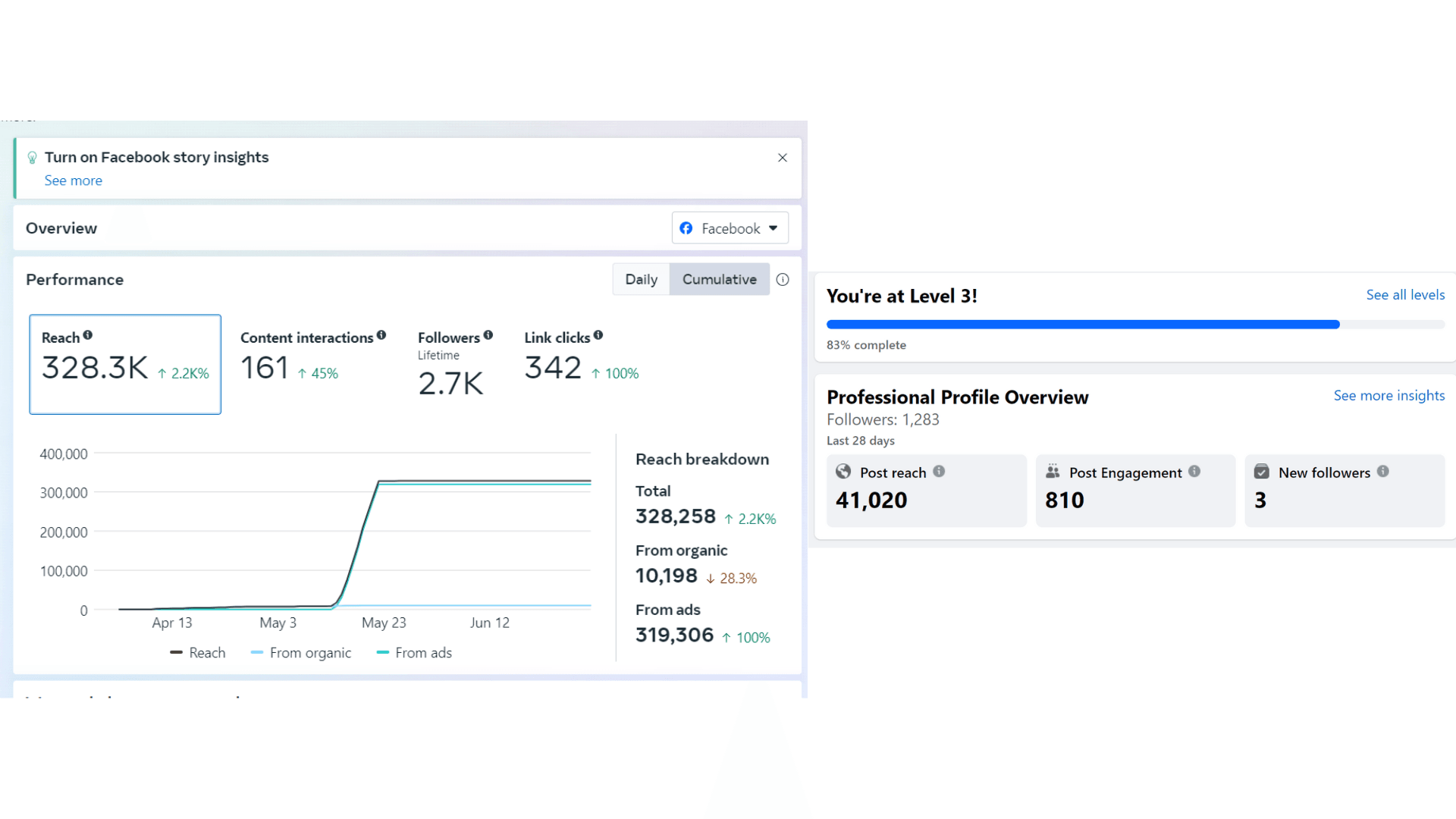Viewport: 1456px width, 819px height.
Task: Click the New followers info icon
Action: click(x=1383, y=472)
